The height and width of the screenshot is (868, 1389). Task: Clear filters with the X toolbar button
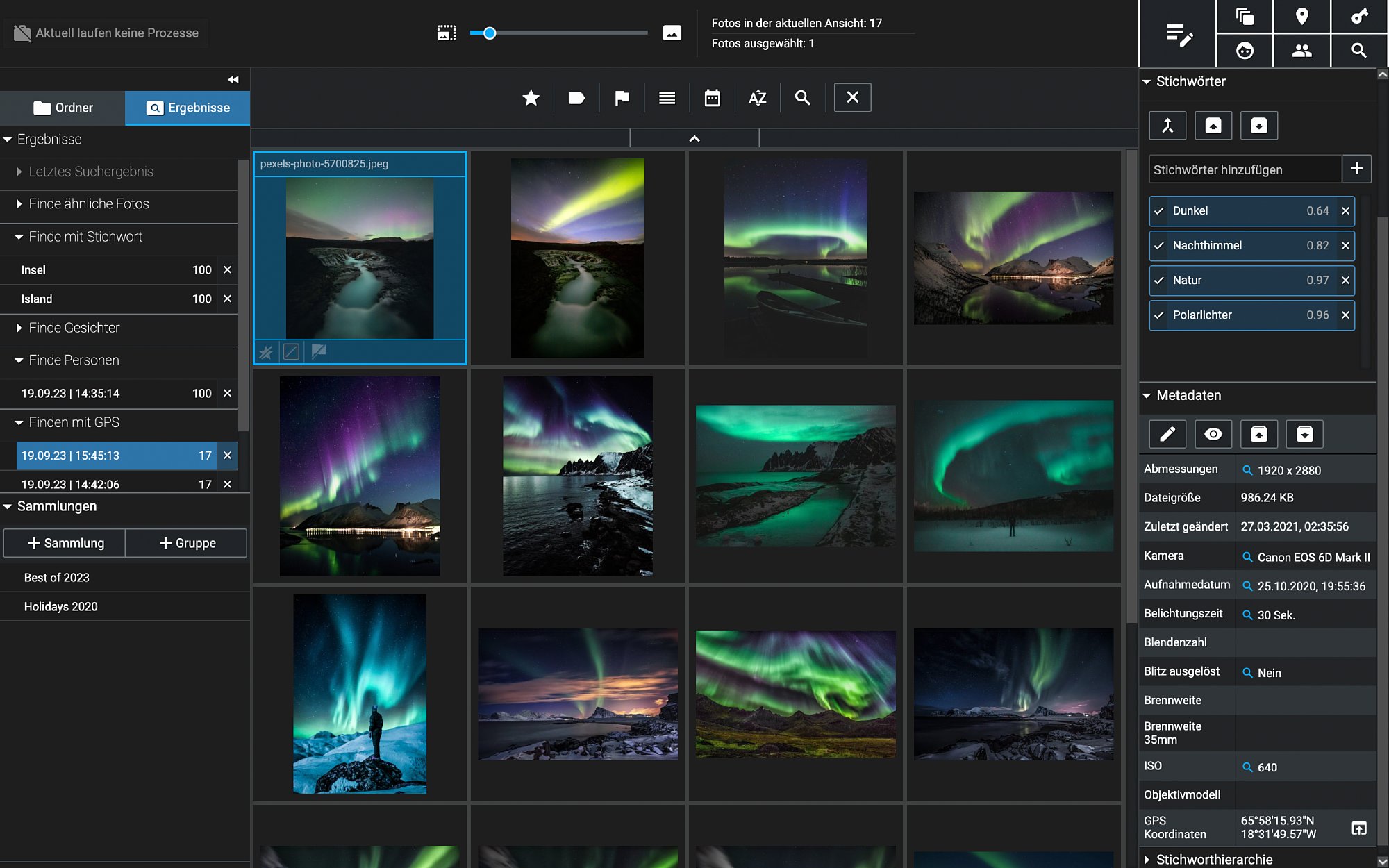pos(853,97)
